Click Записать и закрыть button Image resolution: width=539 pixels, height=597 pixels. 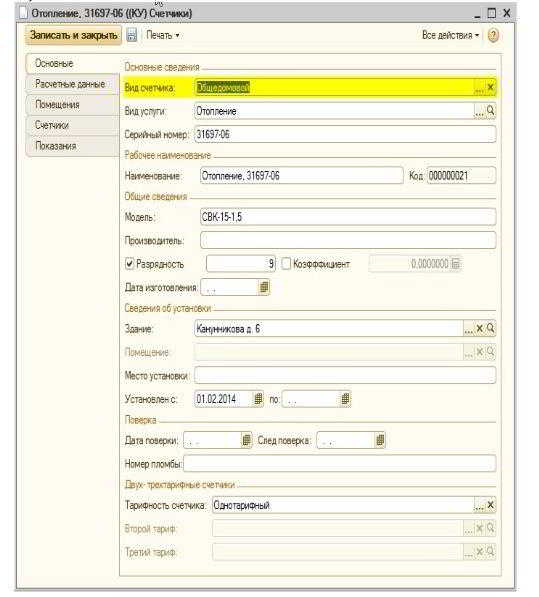click(x=73, y=35)
